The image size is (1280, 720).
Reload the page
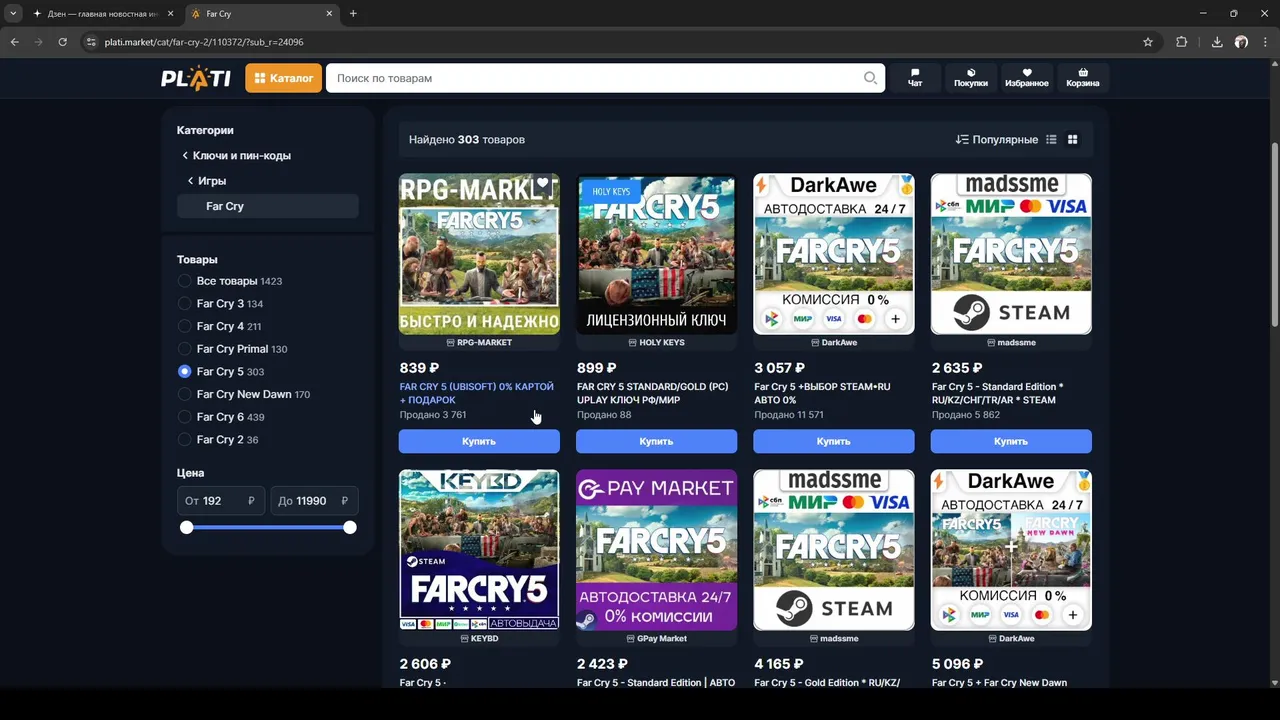coord(62,42)
